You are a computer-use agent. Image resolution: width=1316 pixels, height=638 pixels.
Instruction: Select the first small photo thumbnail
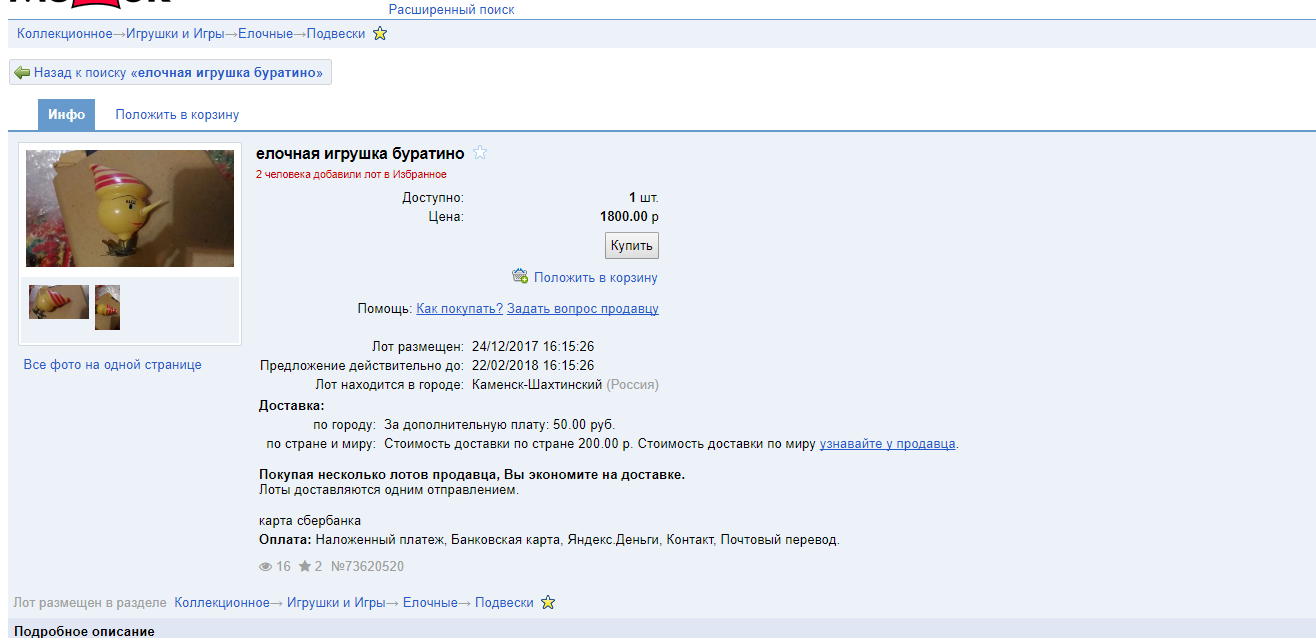(x=59, y=302)
